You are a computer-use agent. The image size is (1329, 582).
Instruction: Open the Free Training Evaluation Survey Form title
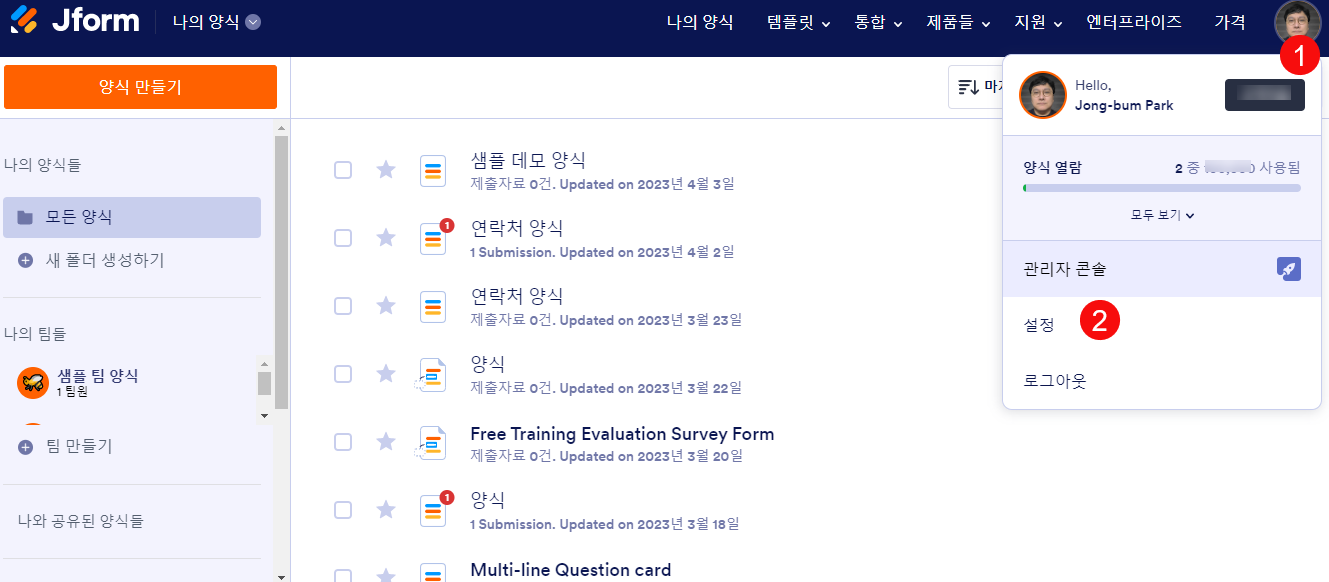click(622, 434)
